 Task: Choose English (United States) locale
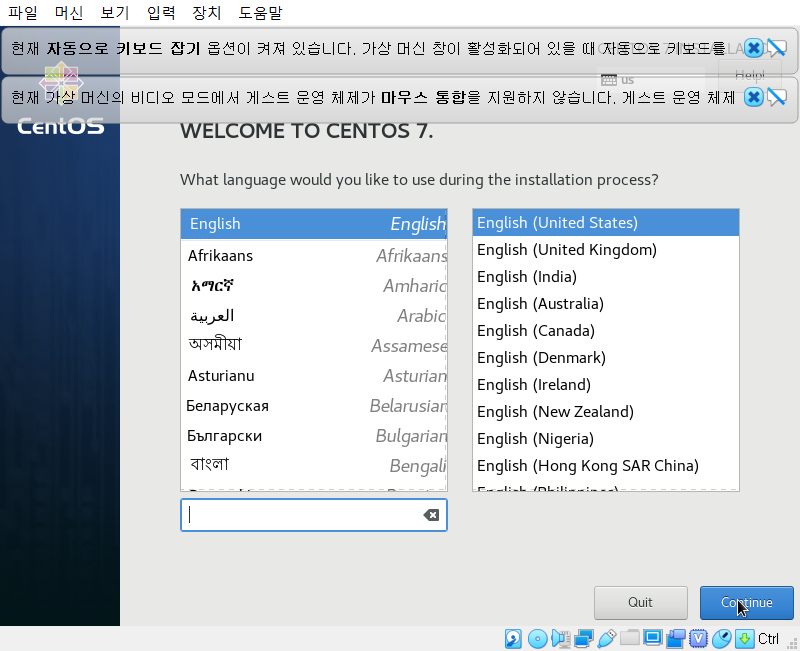(606, 222)
